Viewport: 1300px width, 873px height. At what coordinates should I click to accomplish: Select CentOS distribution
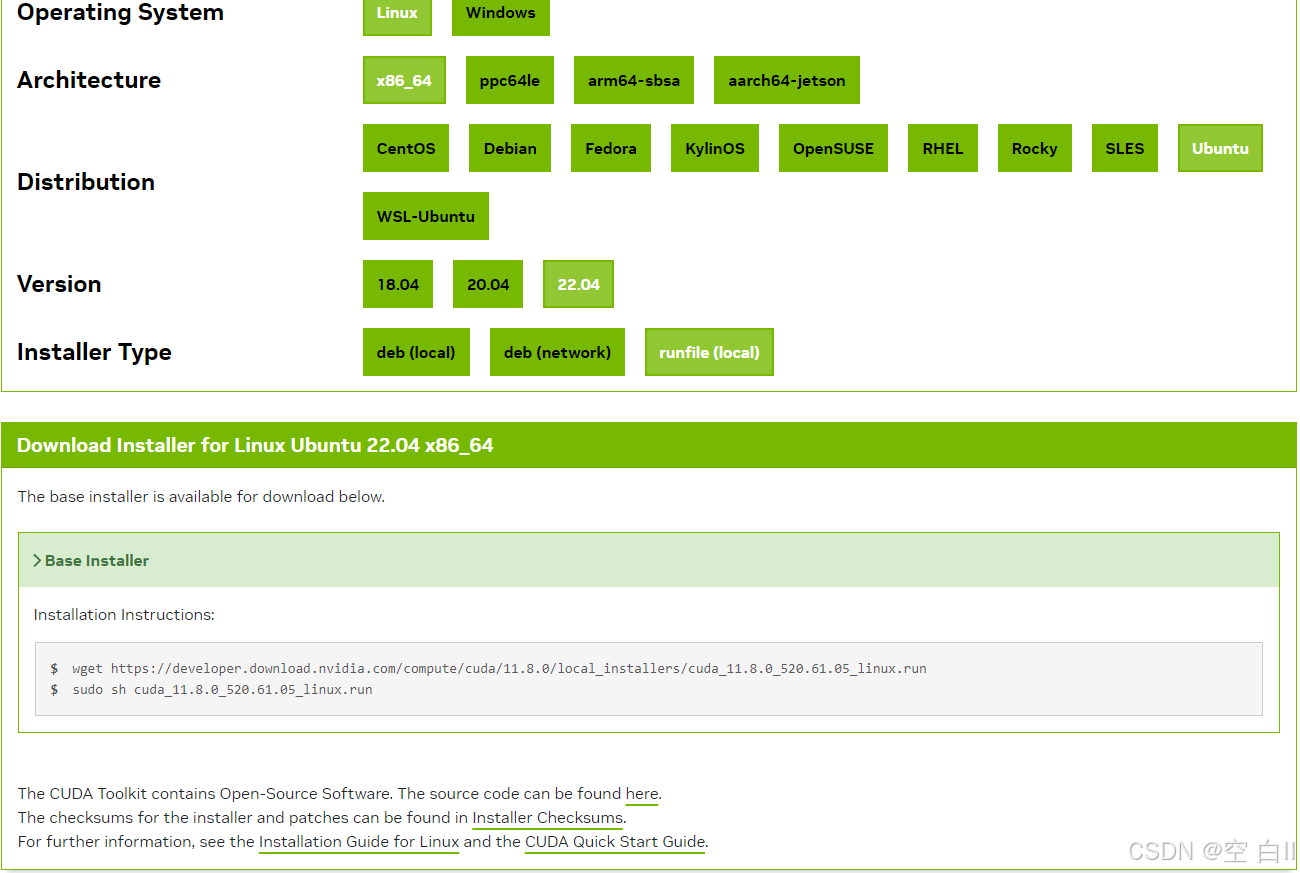click(406, 148)
